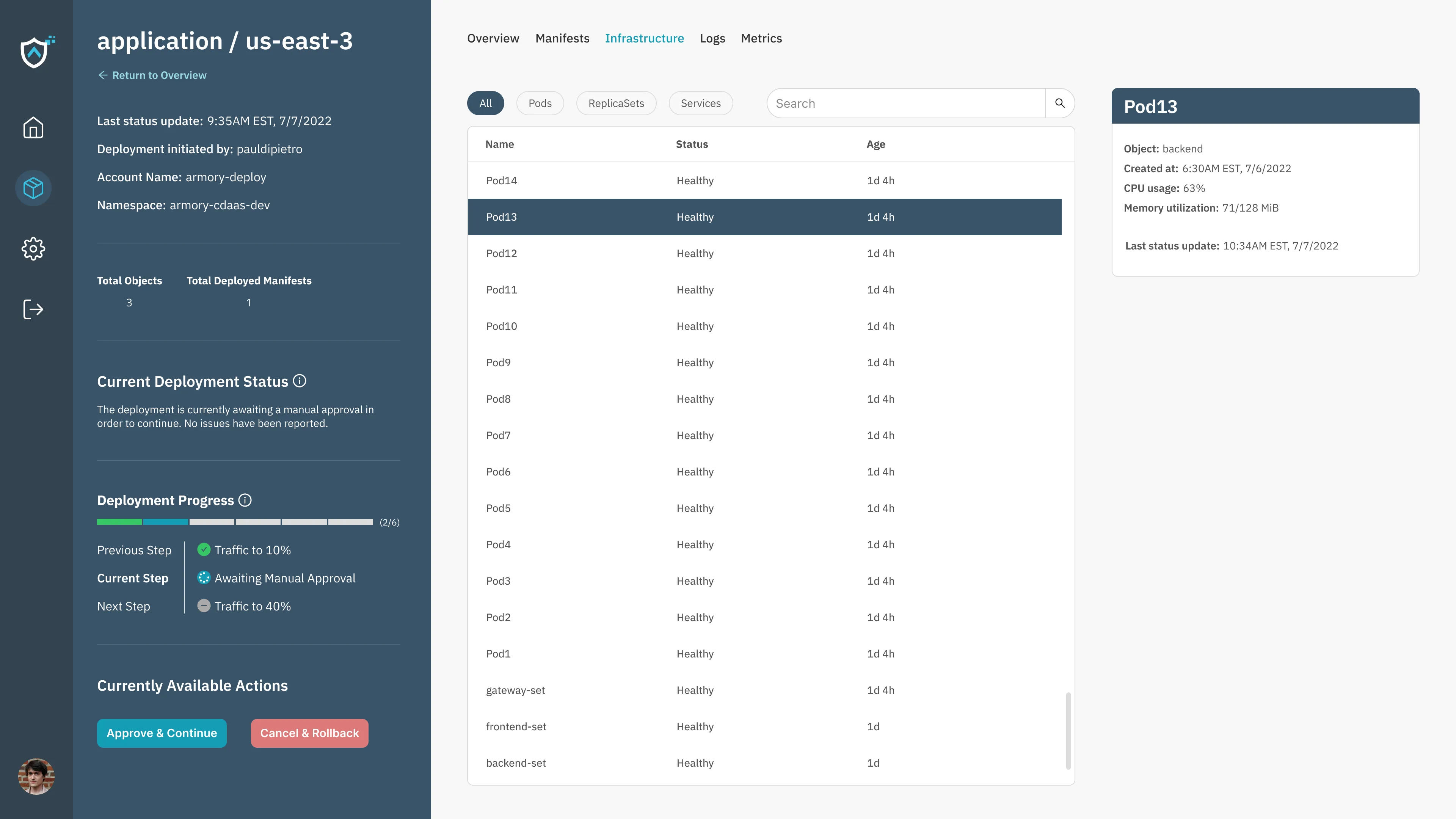Switch to the Metrics tab
Image resolution: width=1456 pixels, height=819 pixels.
tap(761, 38)
